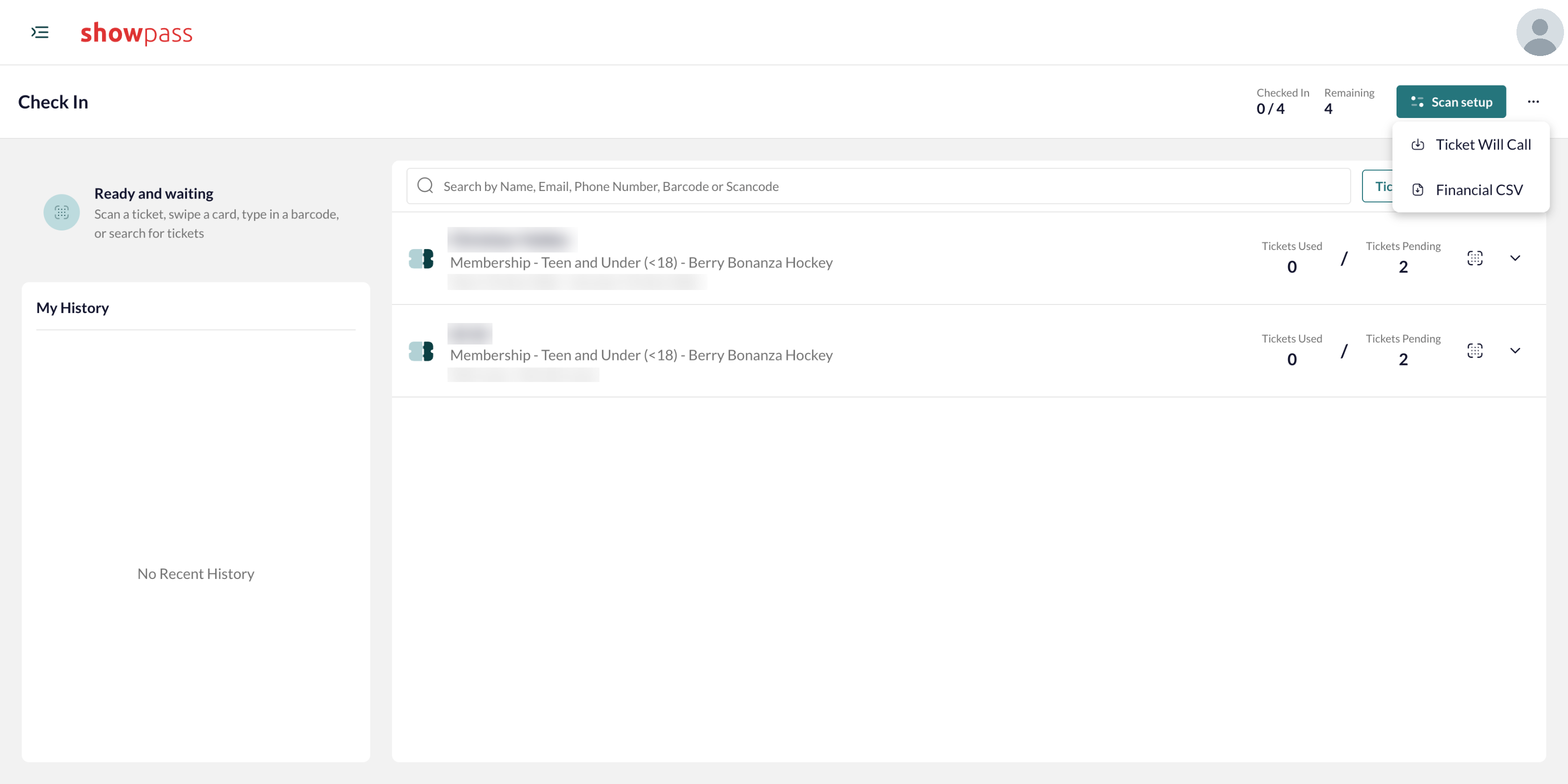
Task: Expand the first membership row chevron
Action: [x=1515, y=258]
